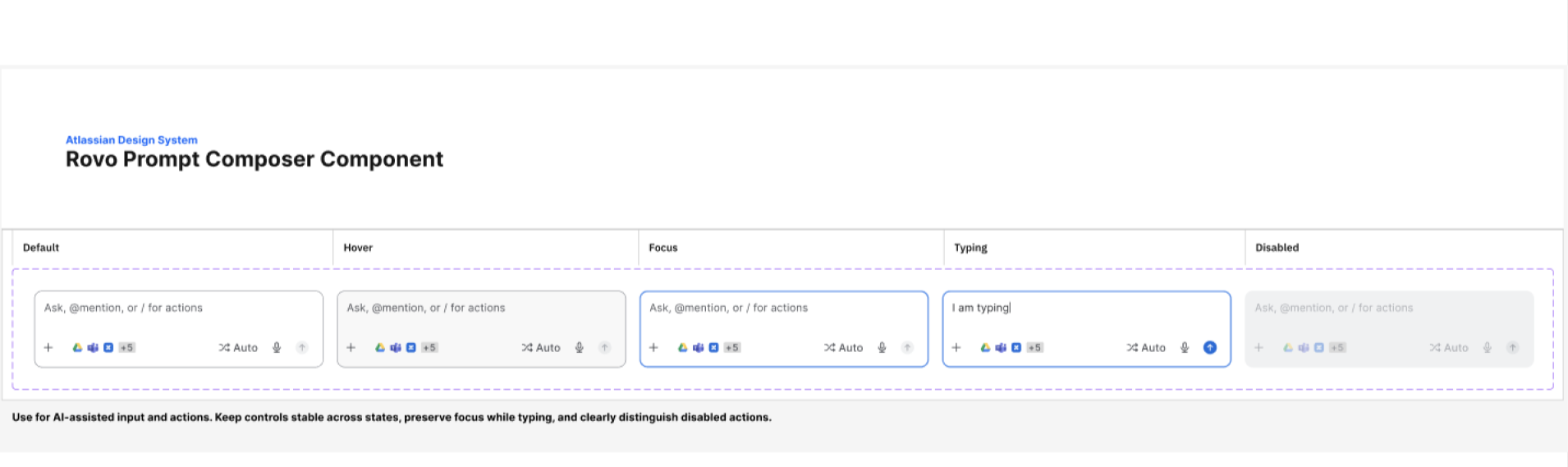Click the Microsoft Teams icon in the Focus composer
This screenshot has width=1568, height=467.
(698, 348)
